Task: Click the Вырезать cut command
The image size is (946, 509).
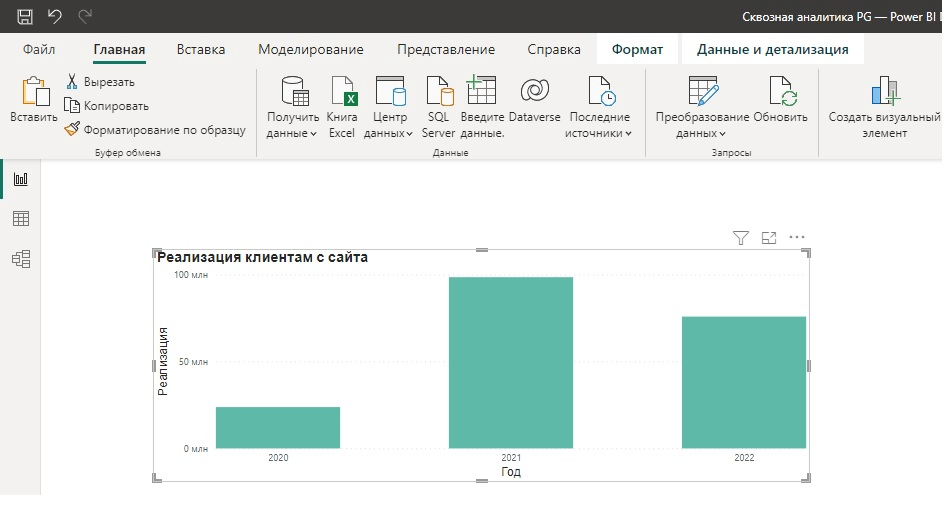Action: 100,82
